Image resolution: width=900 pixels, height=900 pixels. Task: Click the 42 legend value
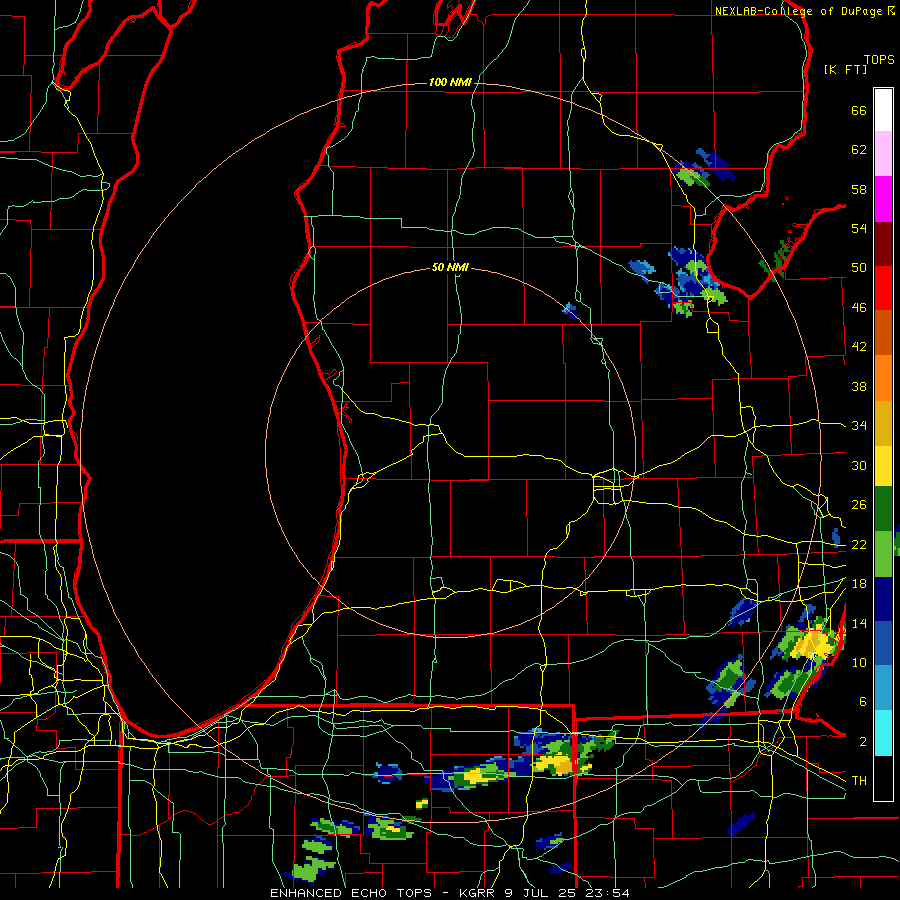coord(859,347)
